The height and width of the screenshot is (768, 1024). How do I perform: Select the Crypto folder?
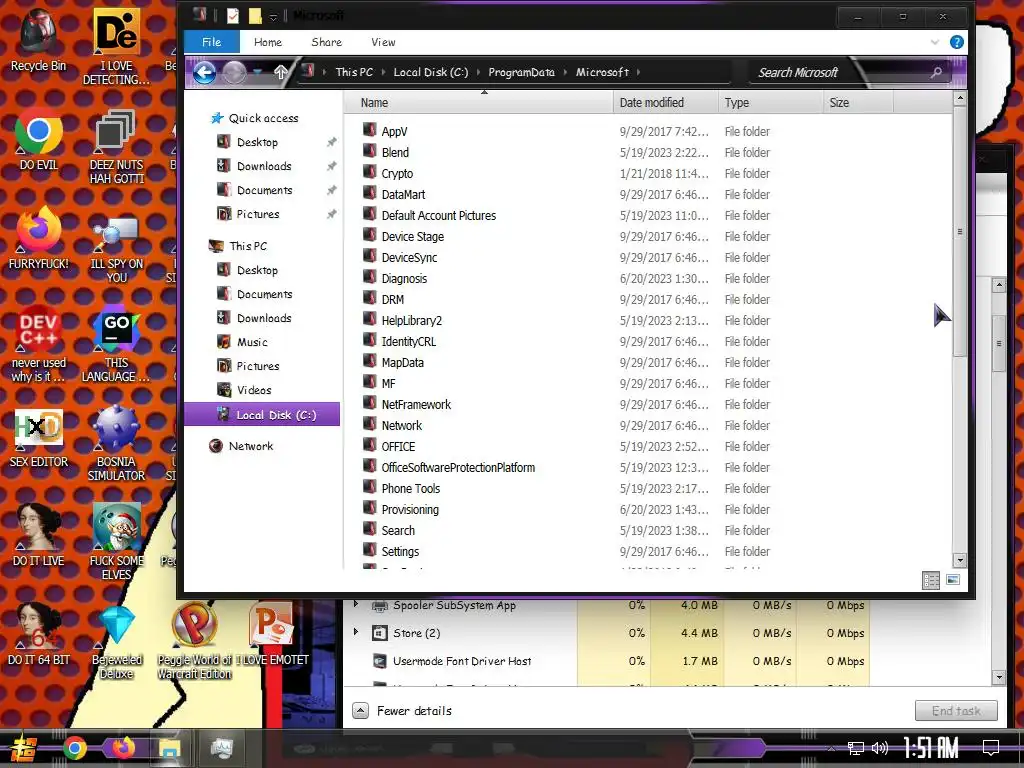[397, 174]
